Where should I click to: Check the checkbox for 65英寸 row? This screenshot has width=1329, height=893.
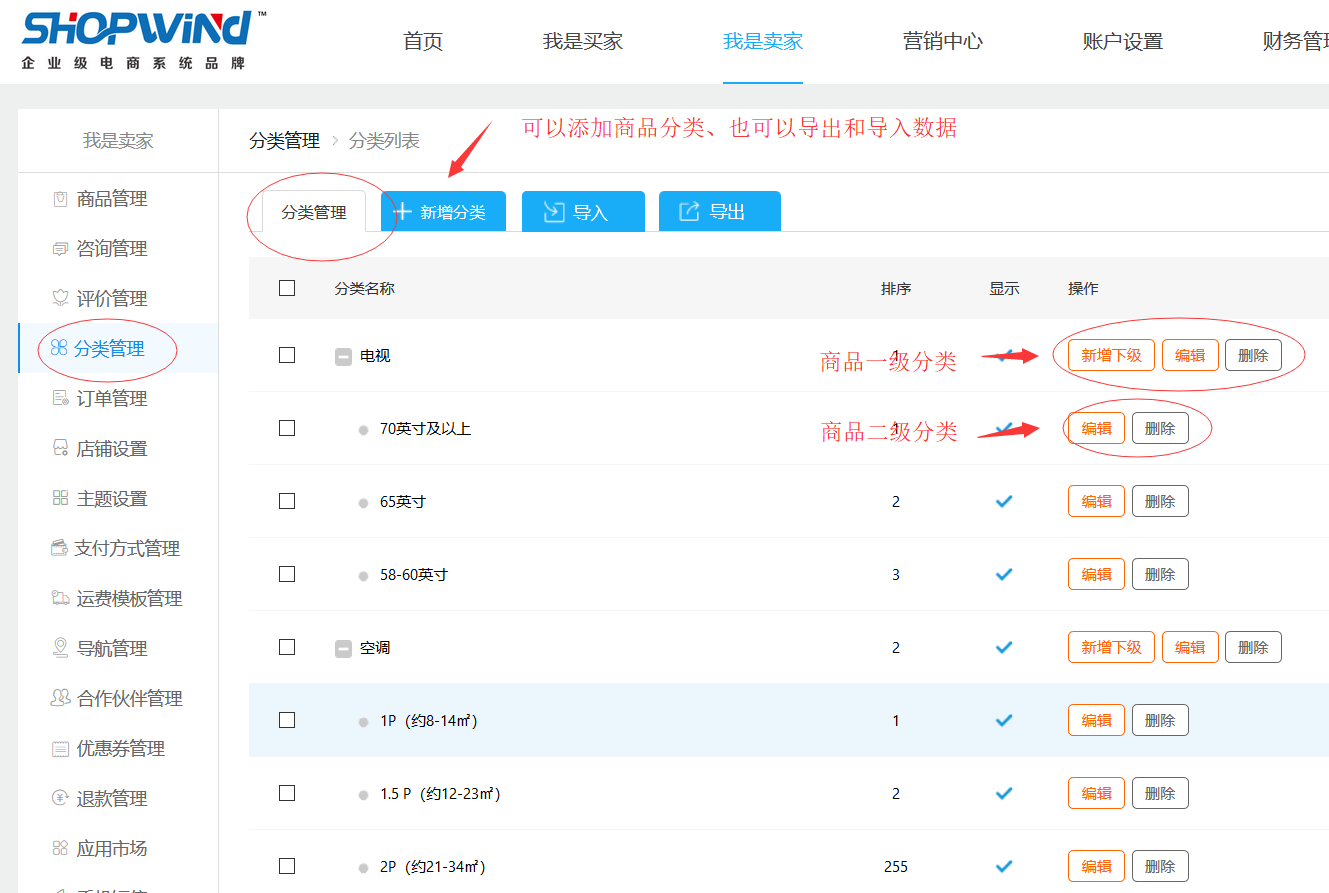tap(287, 501)
